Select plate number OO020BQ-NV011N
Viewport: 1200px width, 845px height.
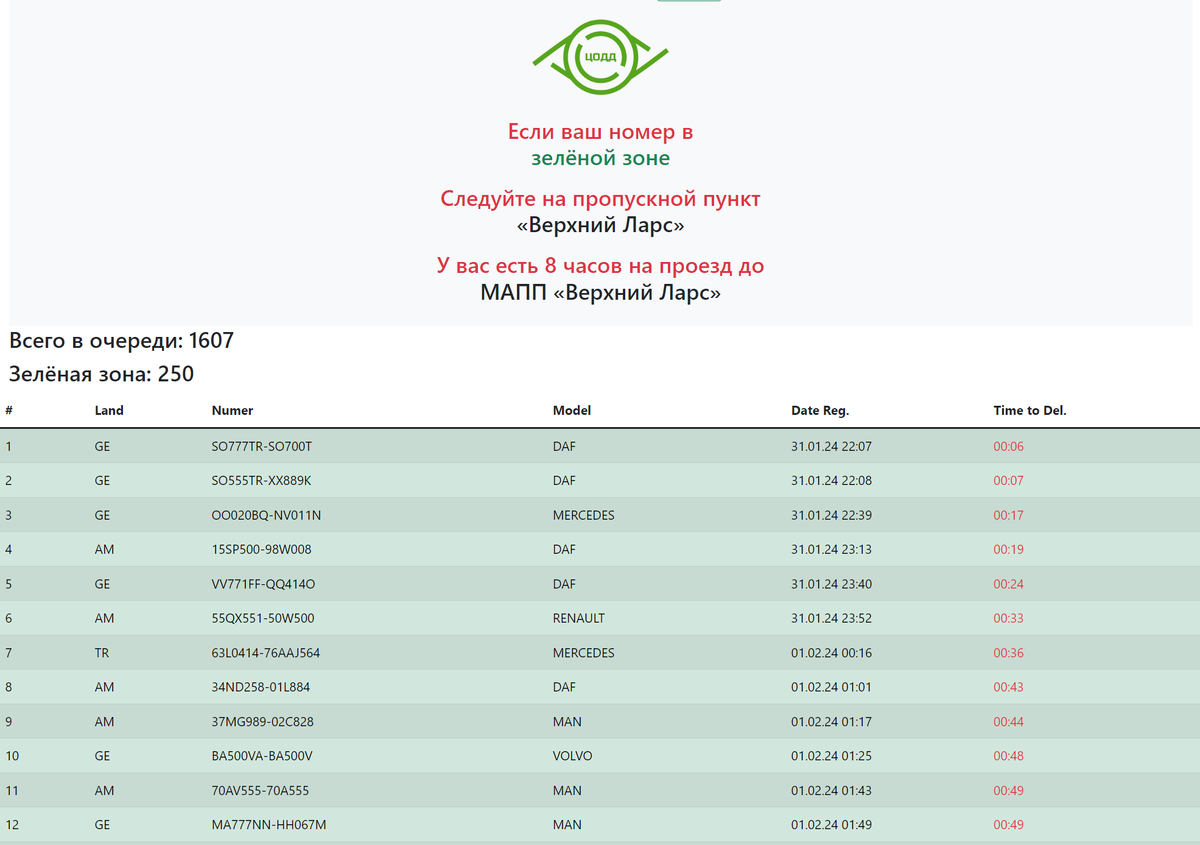[x=266, y=516]
